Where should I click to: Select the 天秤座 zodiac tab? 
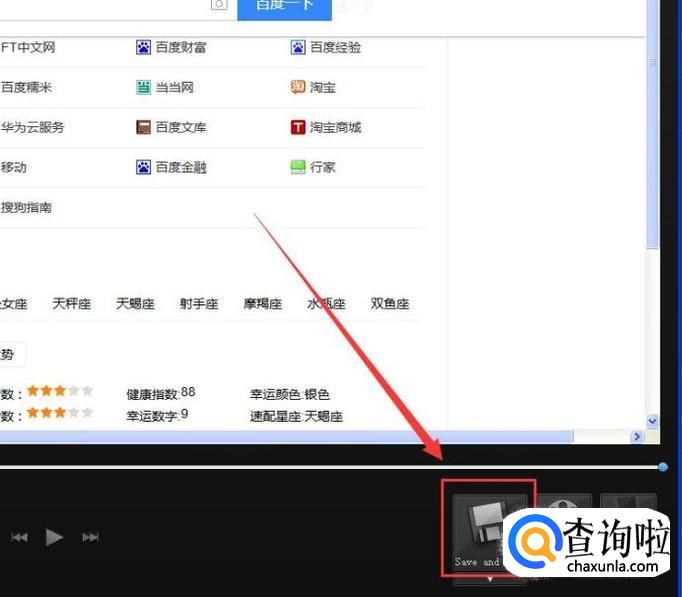click(x=72, y=304)
